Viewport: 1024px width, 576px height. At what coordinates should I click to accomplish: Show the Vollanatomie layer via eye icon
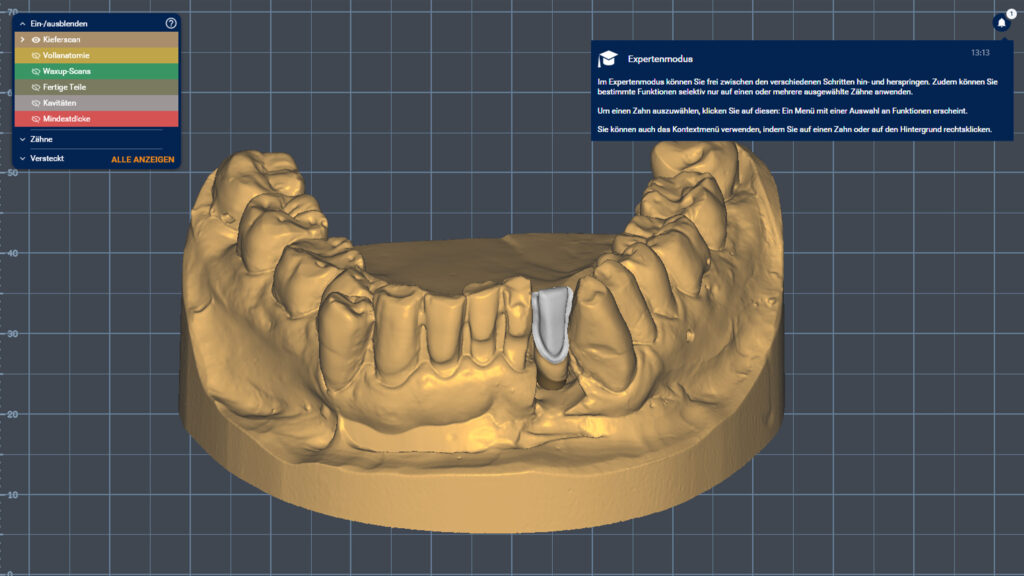pyautogui.click(x=36, y=55)
